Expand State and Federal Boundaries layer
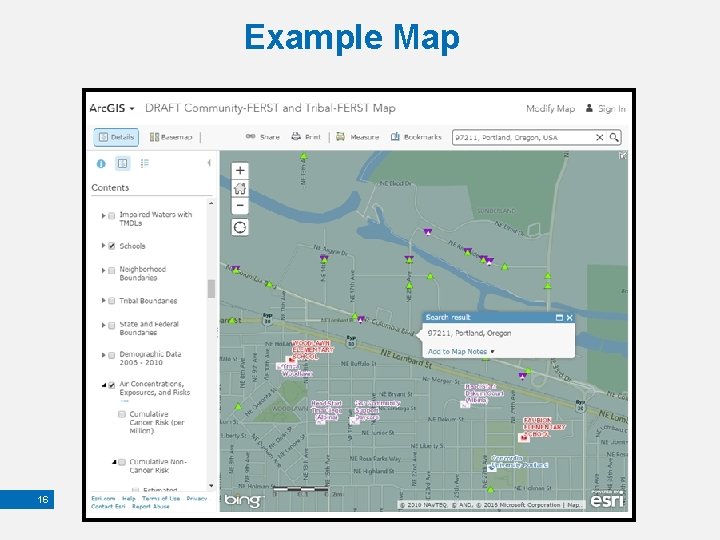Viewport: 720px width, 540px height. tap(103, 325)
